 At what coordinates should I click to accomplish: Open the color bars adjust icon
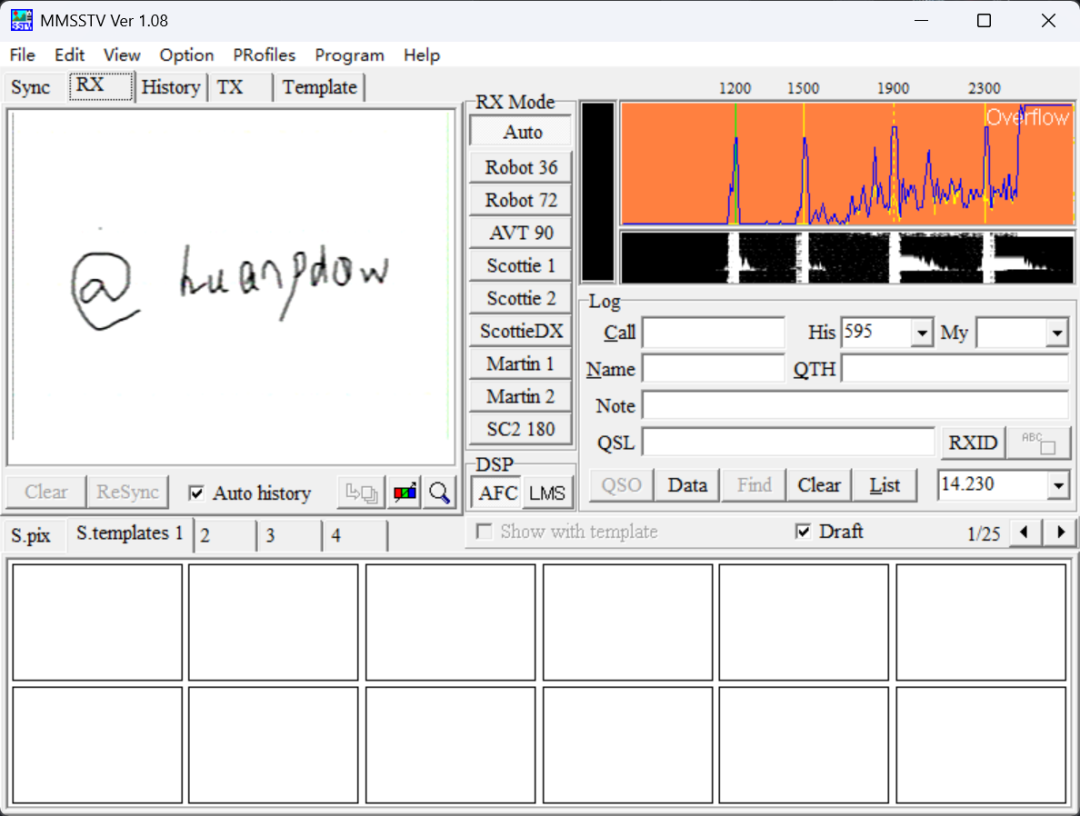(x=405, y=492)
